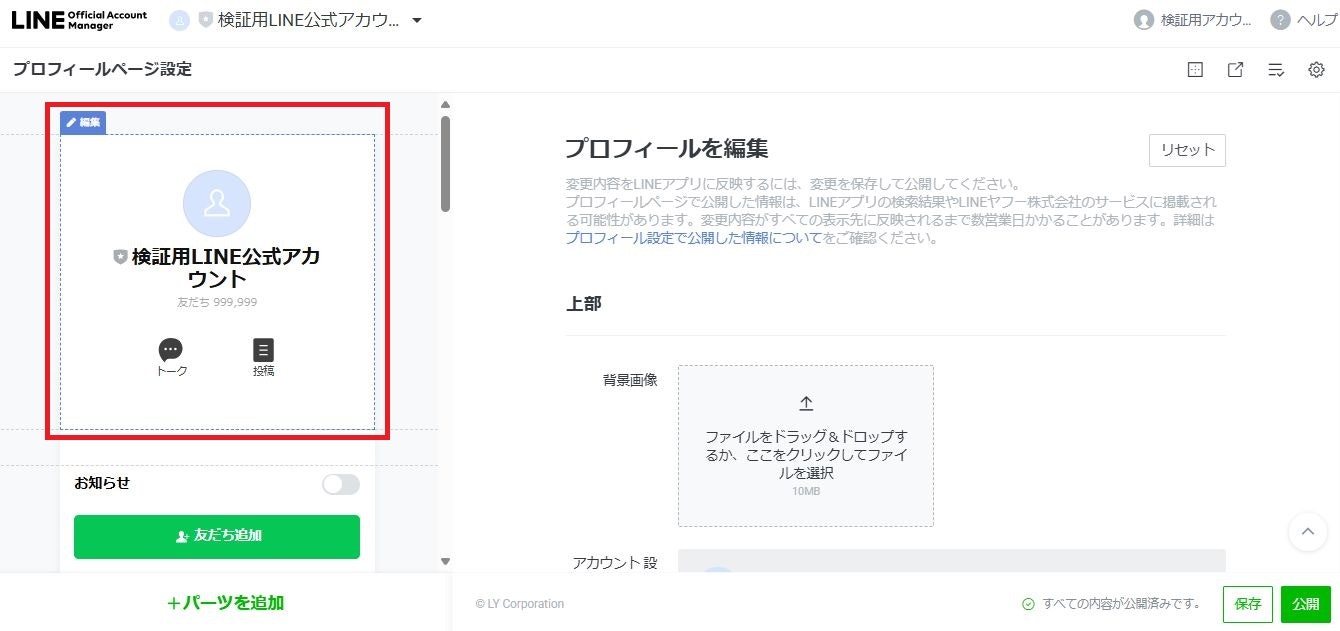Click the preview panel scrollbar thumb
Screen dimensions: 1340x631
(x=446, y=164)
